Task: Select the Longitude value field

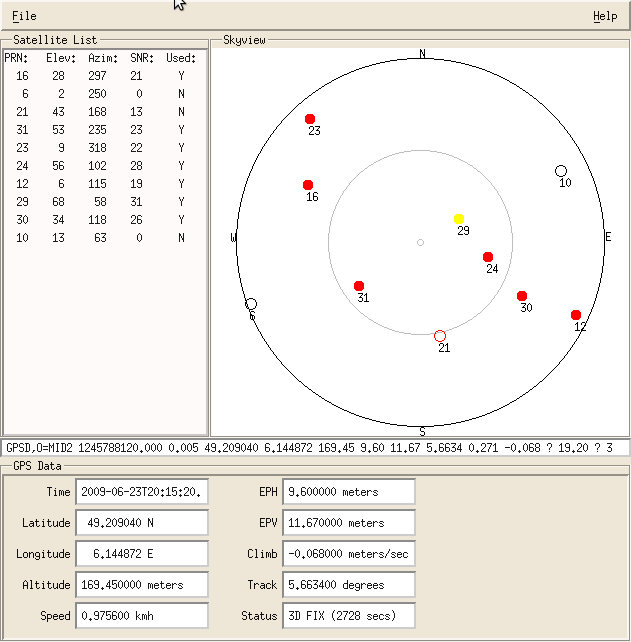Action: tap(141, 554)
